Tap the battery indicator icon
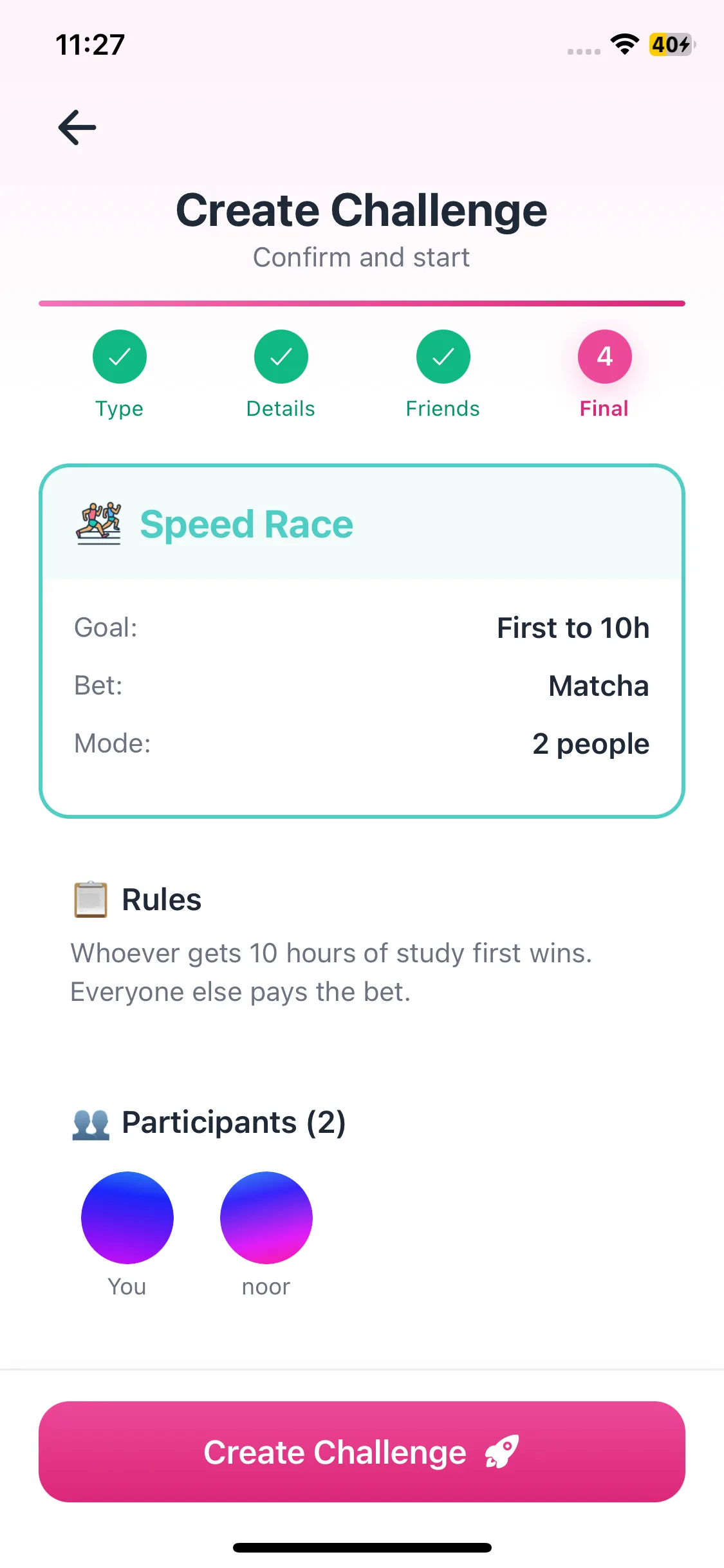Viewport: 724px width, 1568px height. 671,44
